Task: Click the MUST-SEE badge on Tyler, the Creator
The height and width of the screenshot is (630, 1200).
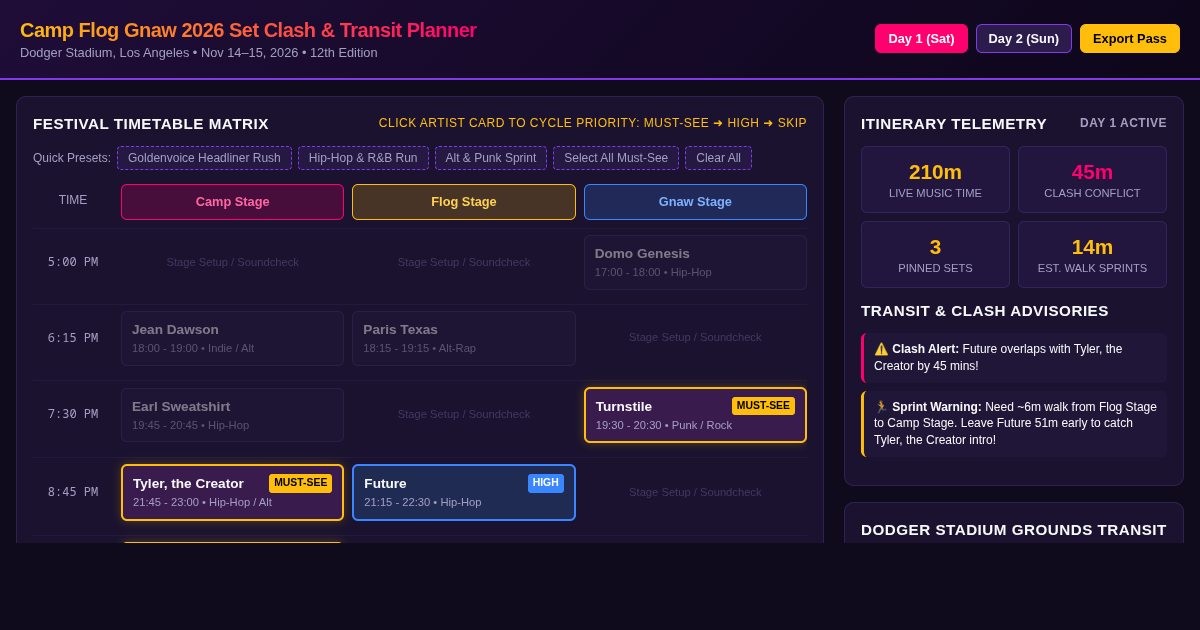Action: [300, 483]
